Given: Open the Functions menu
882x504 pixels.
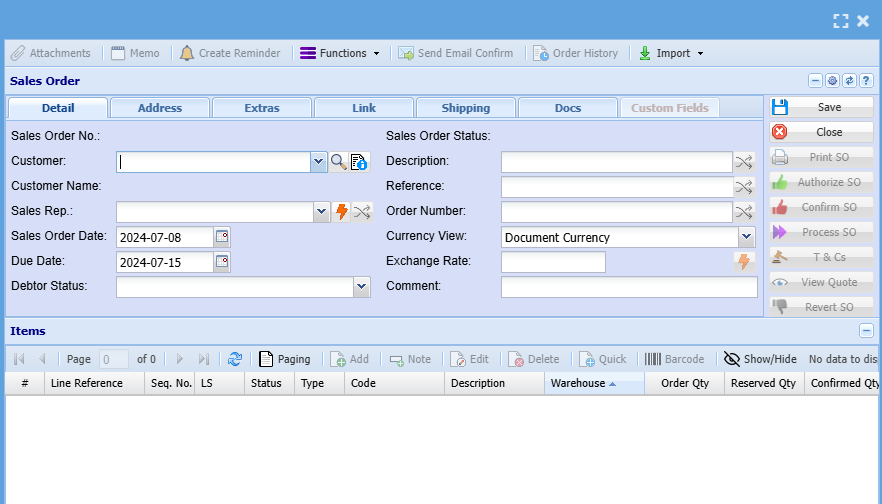Looking at the screenshot, I should 340,53.
